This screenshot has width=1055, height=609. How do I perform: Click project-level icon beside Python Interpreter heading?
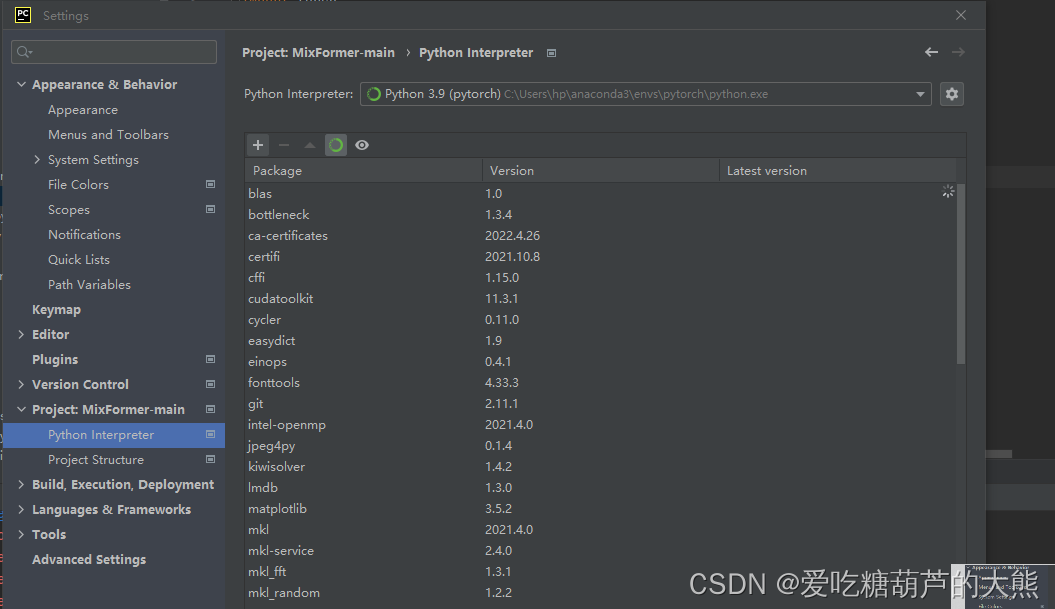551,53
